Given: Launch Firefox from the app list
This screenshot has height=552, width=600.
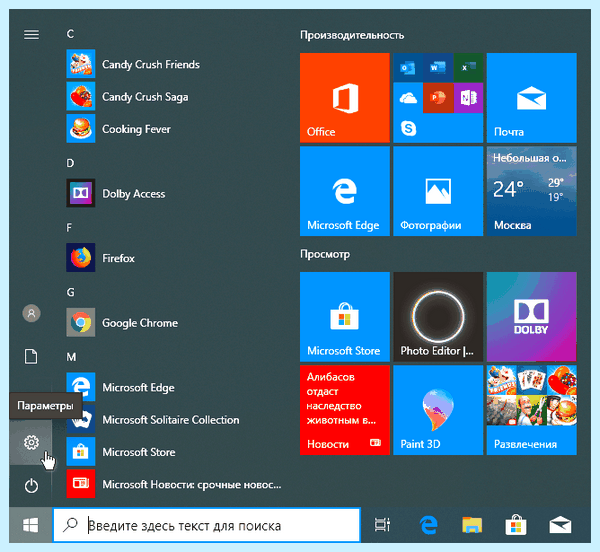Looking at the screenshot, I should tap(81, 258).
